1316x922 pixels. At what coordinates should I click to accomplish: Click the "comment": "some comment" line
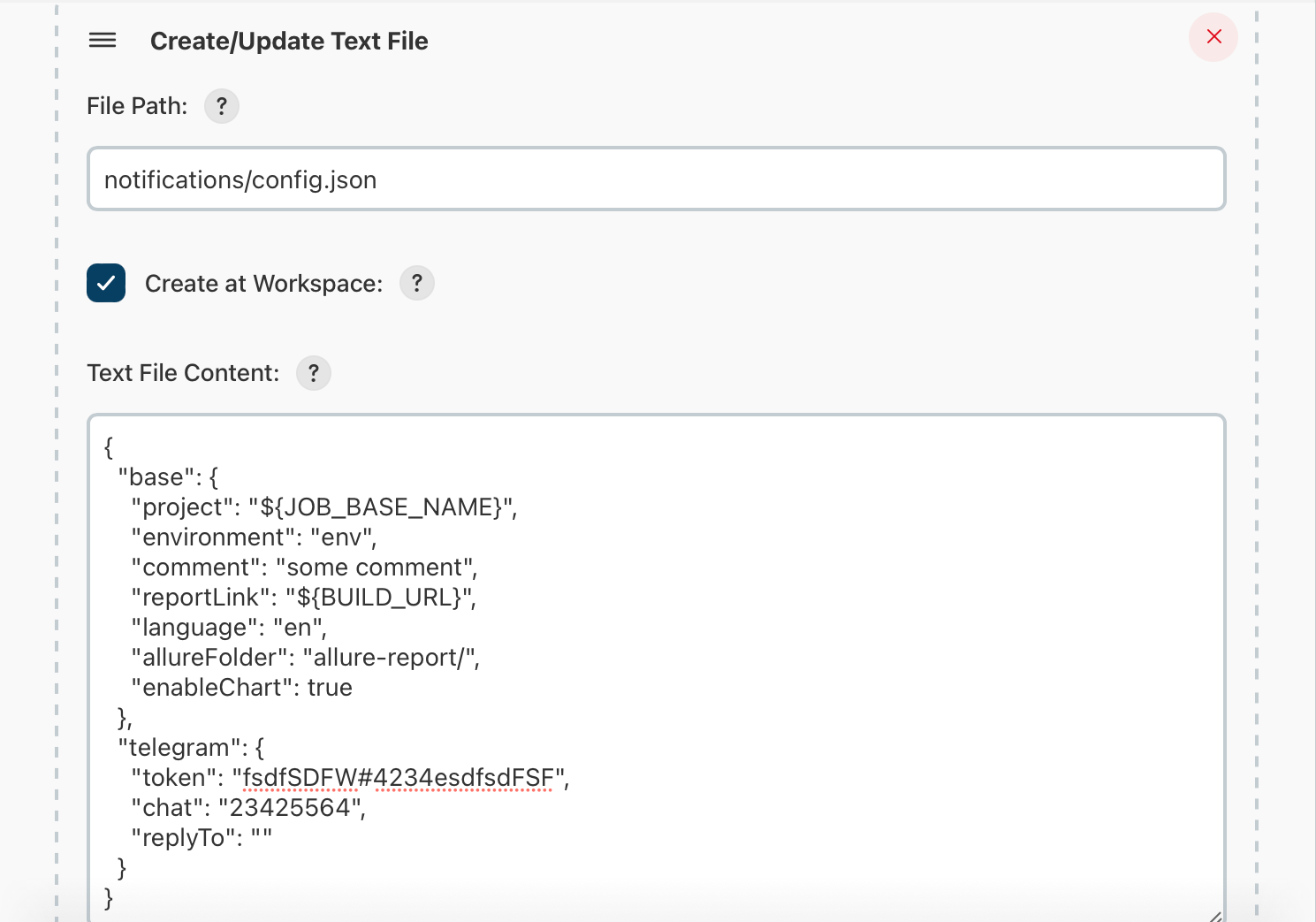[x=305, y=568]
